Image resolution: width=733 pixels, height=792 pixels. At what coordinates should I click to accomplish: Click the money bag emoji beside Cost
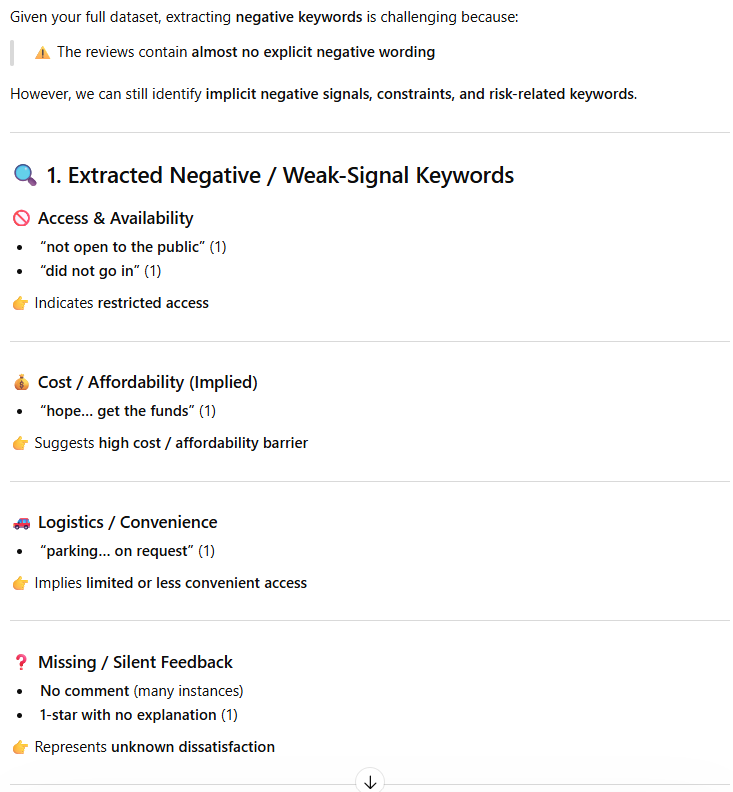click(x=21, y=382)
